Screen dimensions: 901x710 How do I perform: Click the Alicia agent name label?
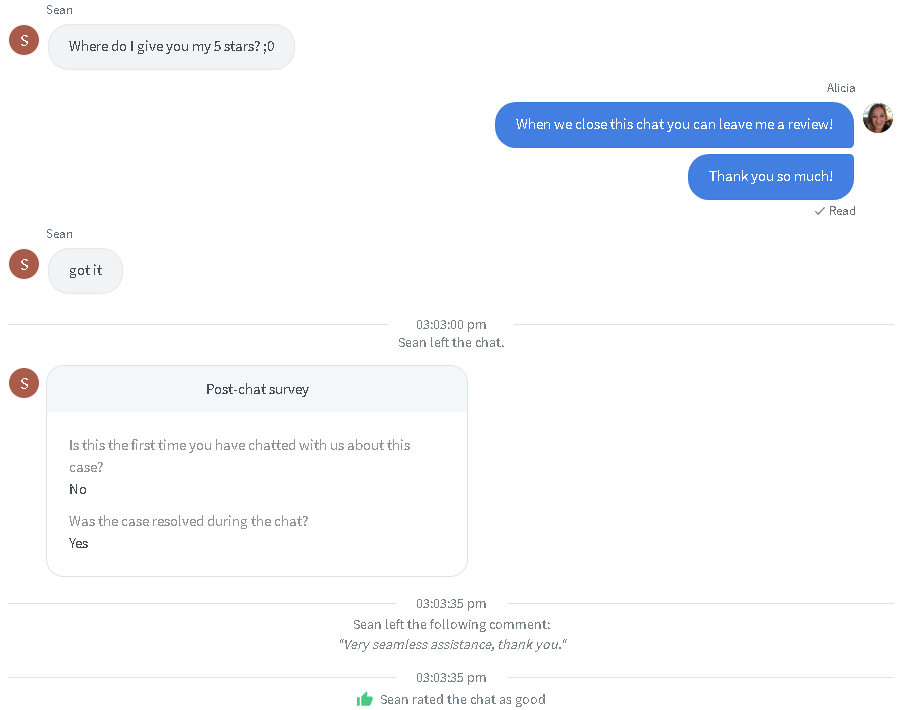tap(840, 88)
